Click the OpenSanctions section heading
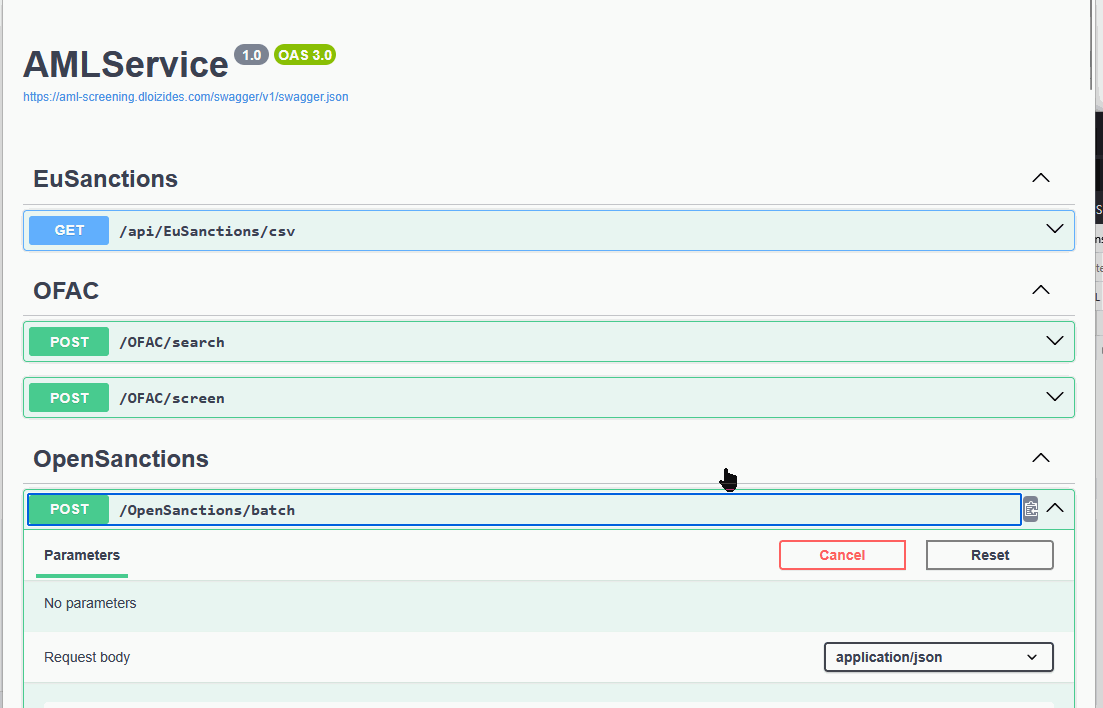 pos(121,459)
